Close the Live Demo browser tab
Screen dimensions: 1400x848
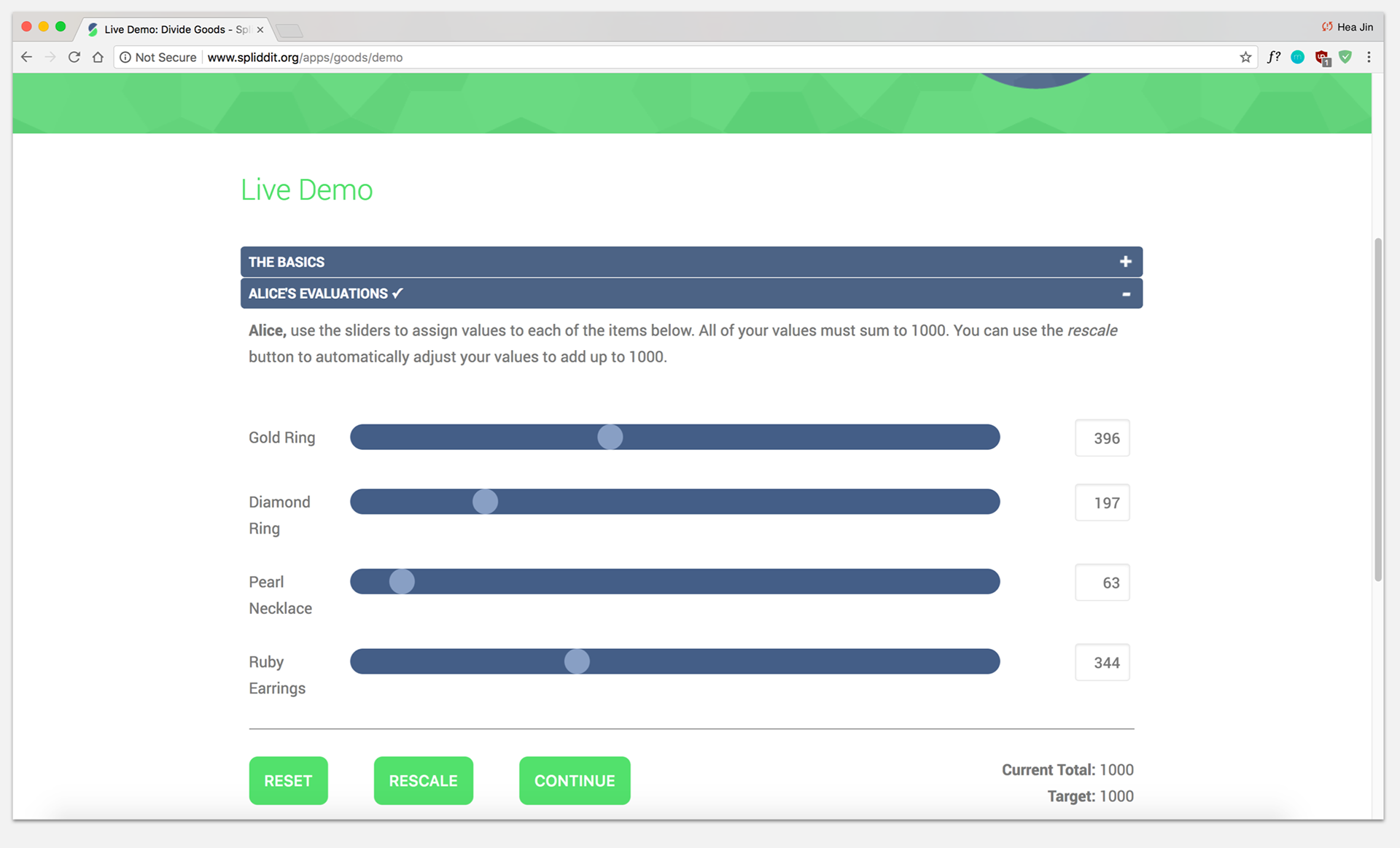click(x=260, y=30)
